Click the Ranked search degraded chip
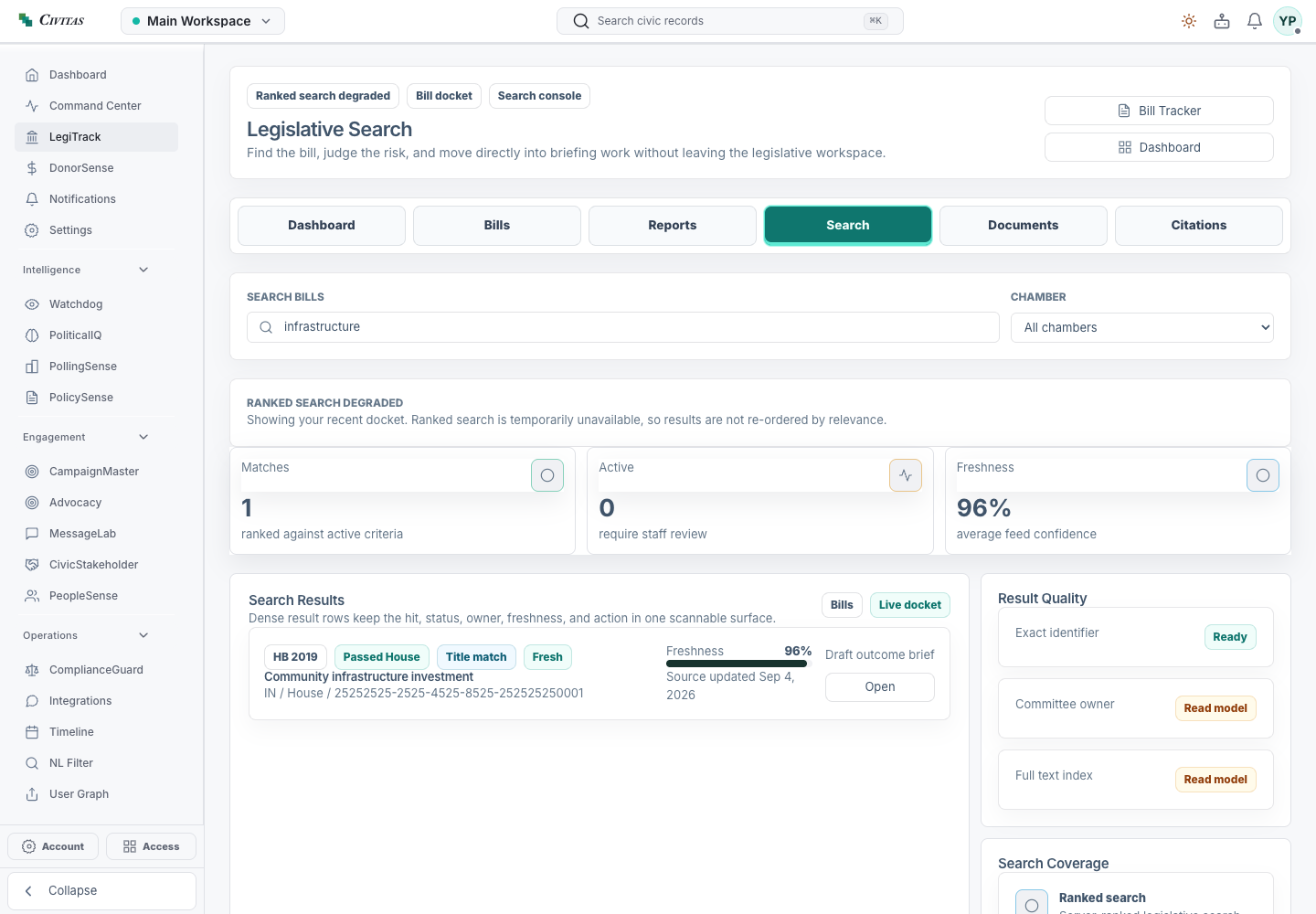 323,96
